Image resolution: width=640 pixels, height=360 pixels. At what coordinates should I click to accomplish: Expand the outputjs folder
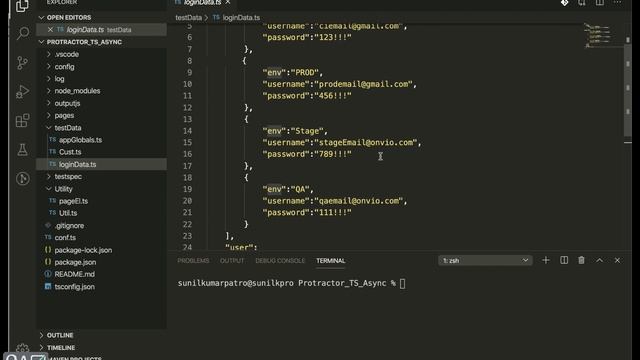click(67, 103)
